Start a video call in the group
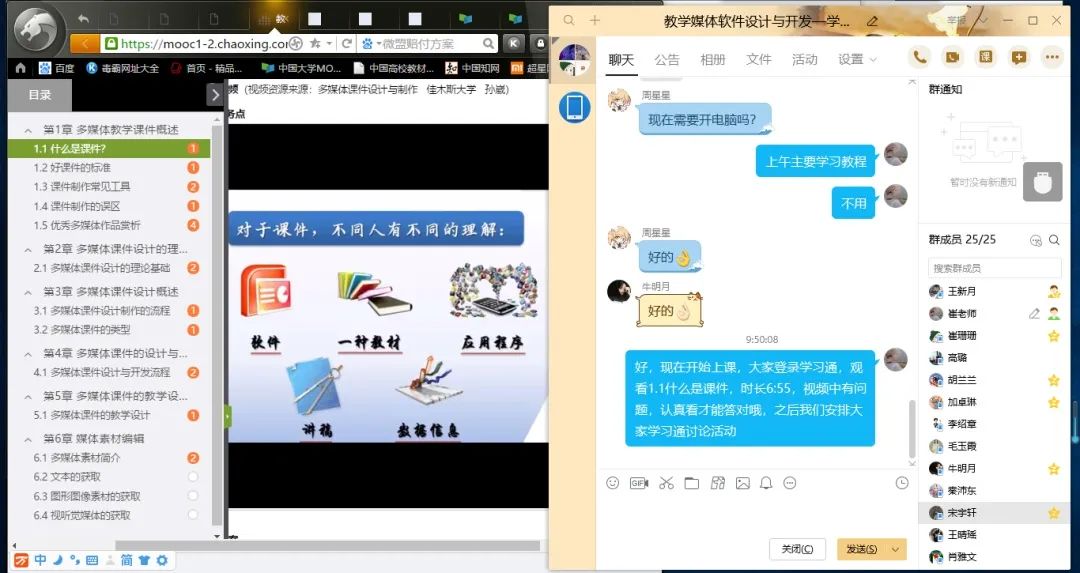Image resolution: width=1080 pixels, height=573 pixels. [952, 57]
